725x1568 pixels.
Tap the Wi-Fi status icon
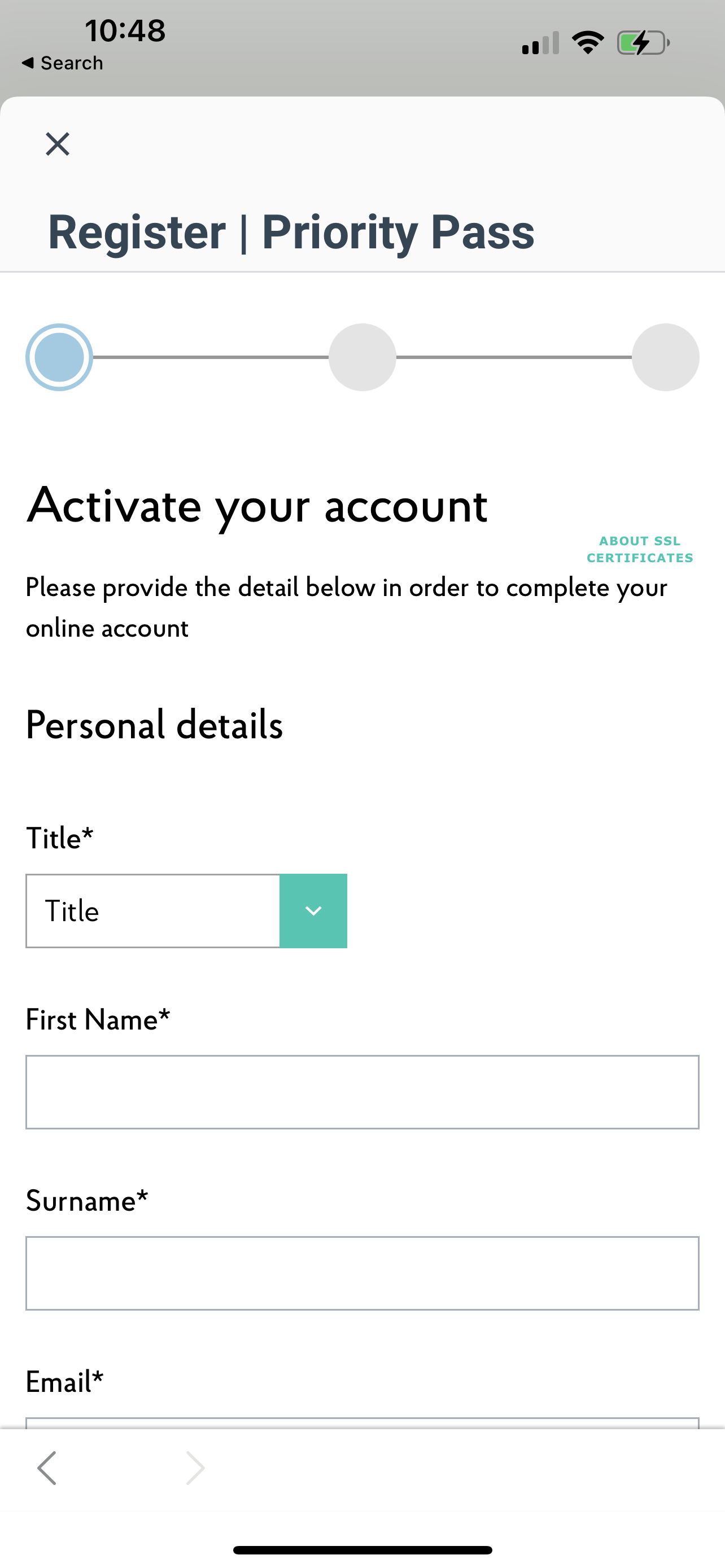pyautogui.click(x=587, y=42)
